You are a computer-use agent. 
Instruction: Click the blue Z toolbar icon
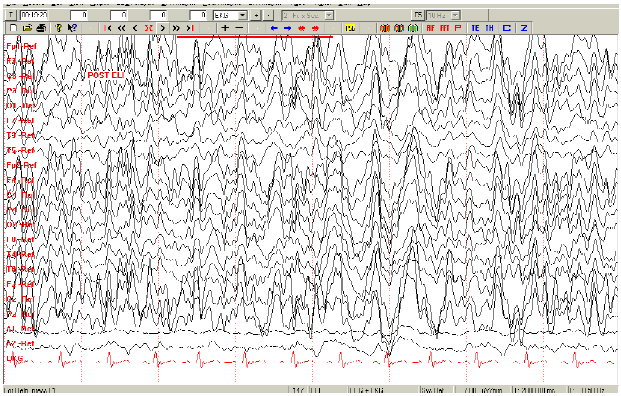[524, 28]
